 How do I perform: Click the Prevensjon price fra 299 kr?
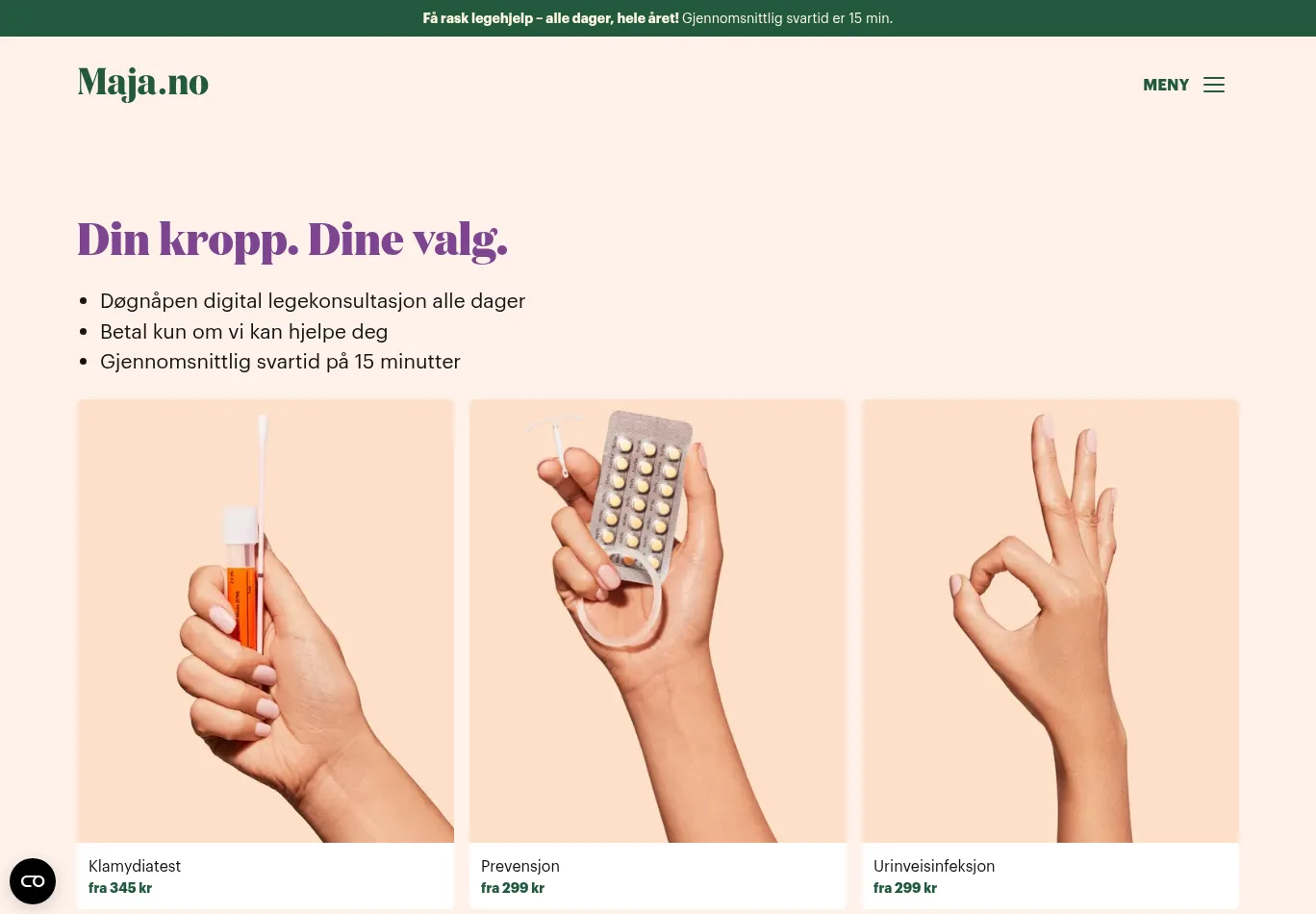pyautogui.click(x=513, y=888)
